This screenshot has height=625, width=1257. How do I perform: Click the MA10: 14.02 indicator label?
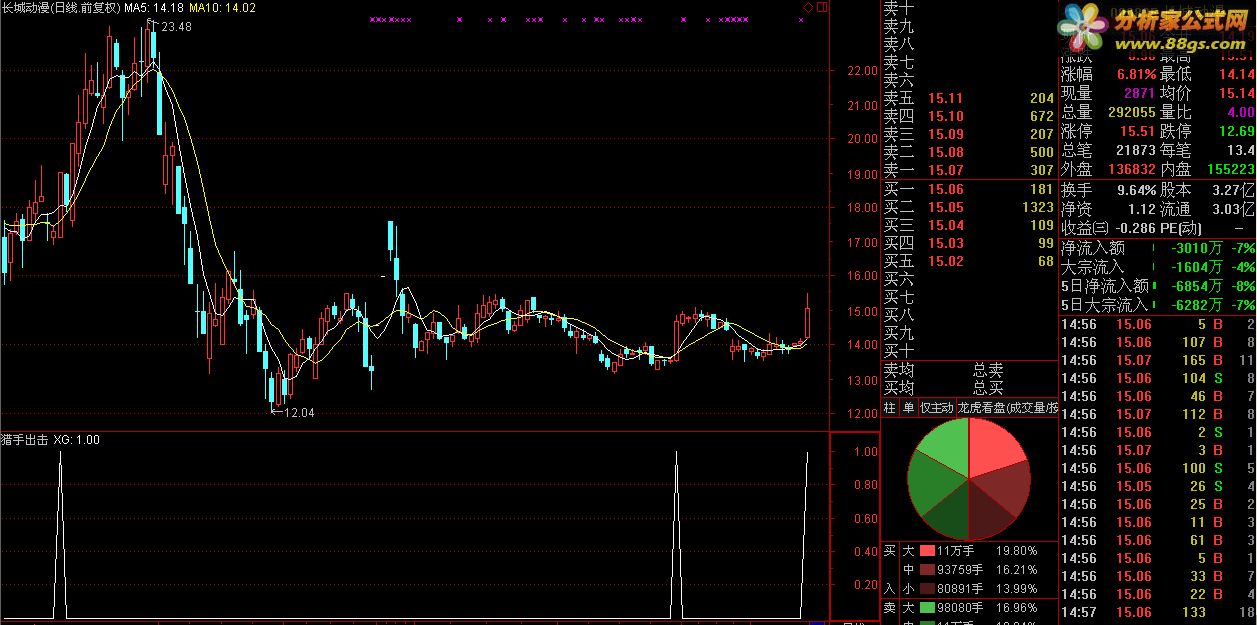tap(222, 8)
